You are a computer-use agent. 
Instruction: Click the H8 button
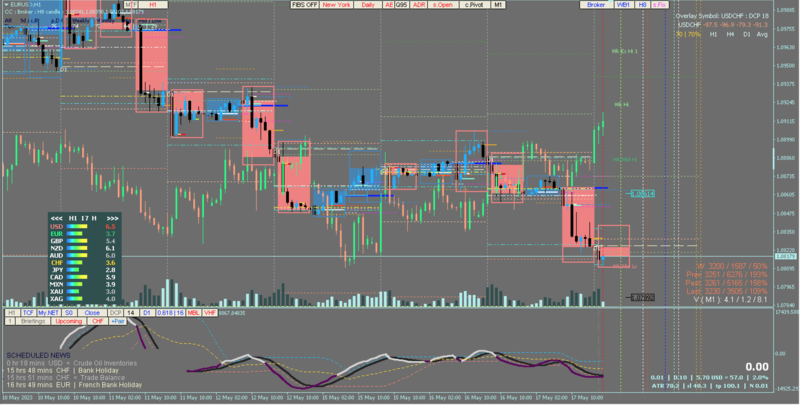pos(642,5)
